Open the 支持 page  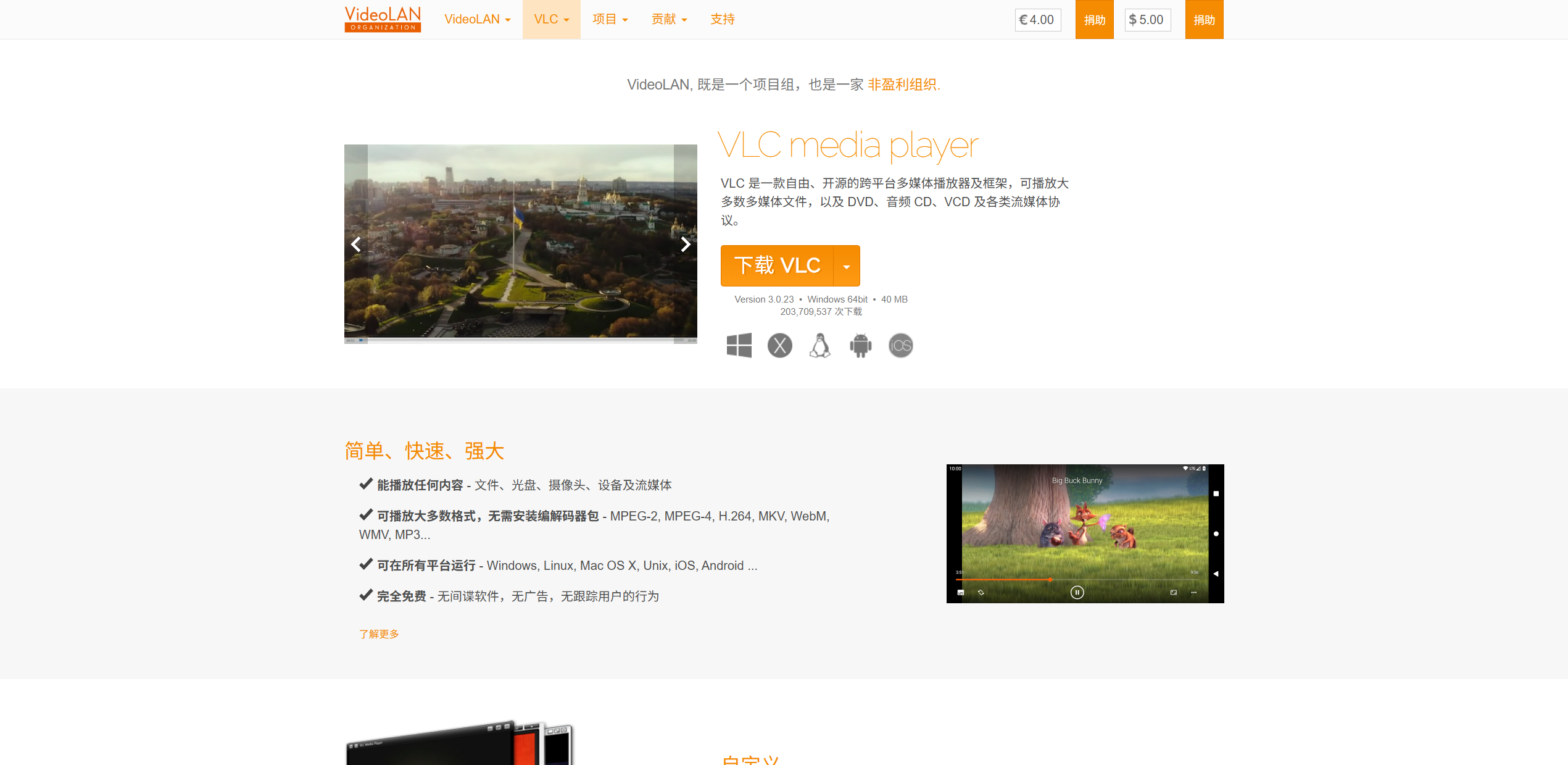click(722, 19)
